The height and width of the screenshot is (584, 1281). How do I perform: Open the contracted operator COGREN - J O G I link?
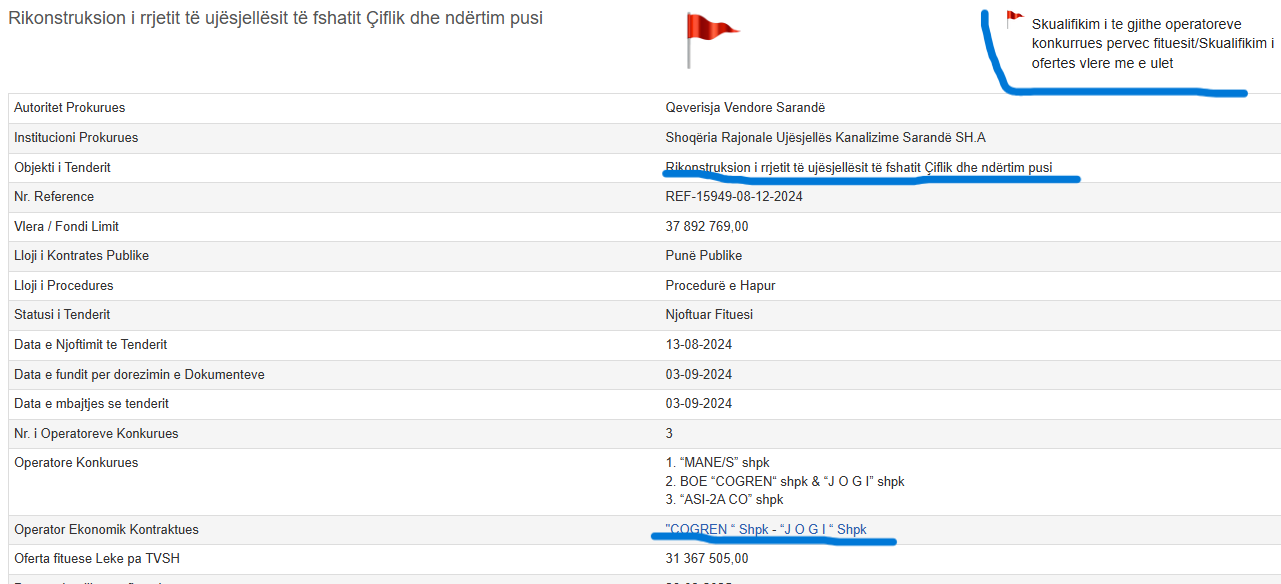[x=766, y=529]
